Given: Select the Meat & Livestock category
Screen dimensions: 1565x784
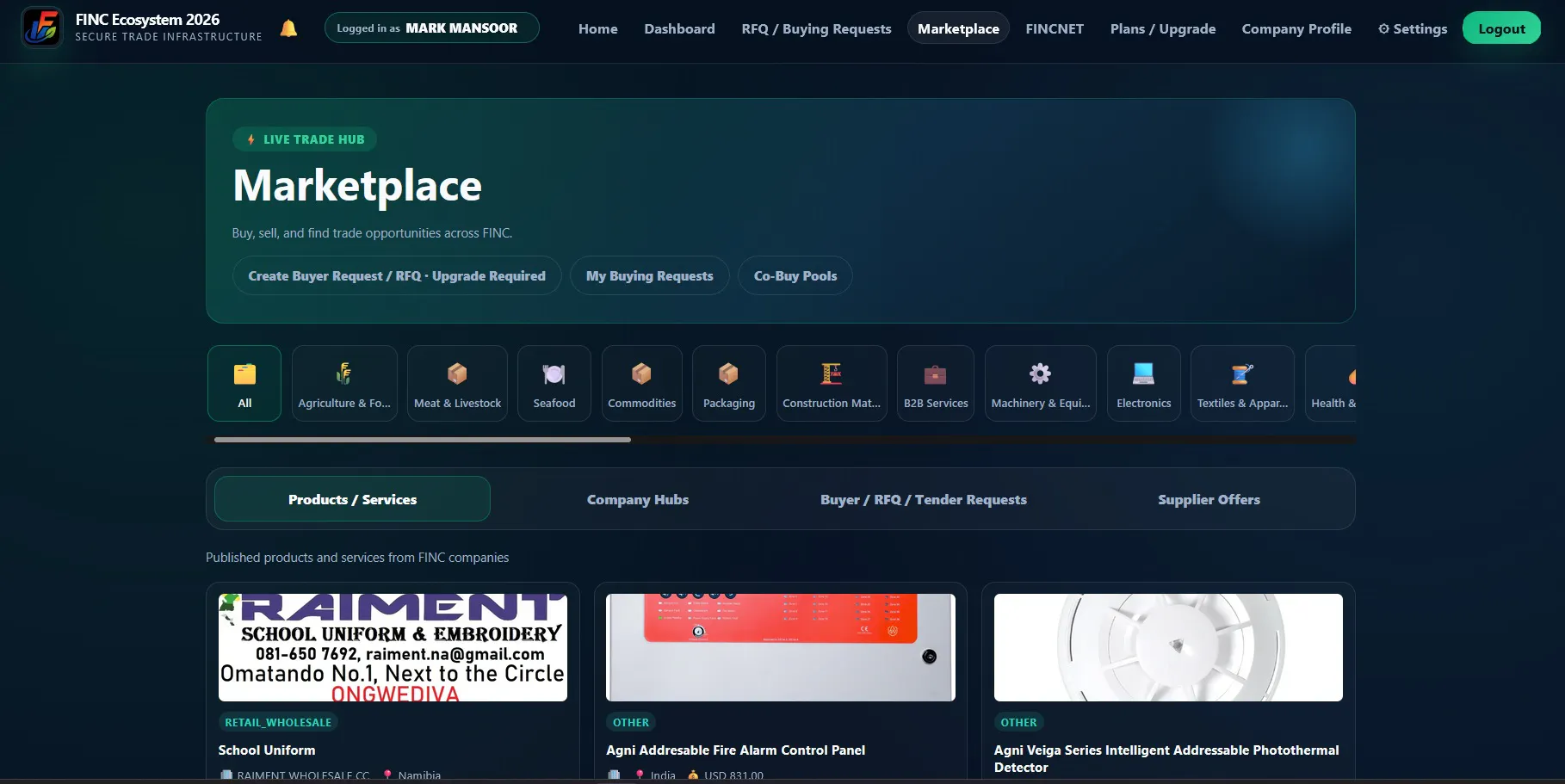Looking at the screenshot, I should [x=457, y=383].
